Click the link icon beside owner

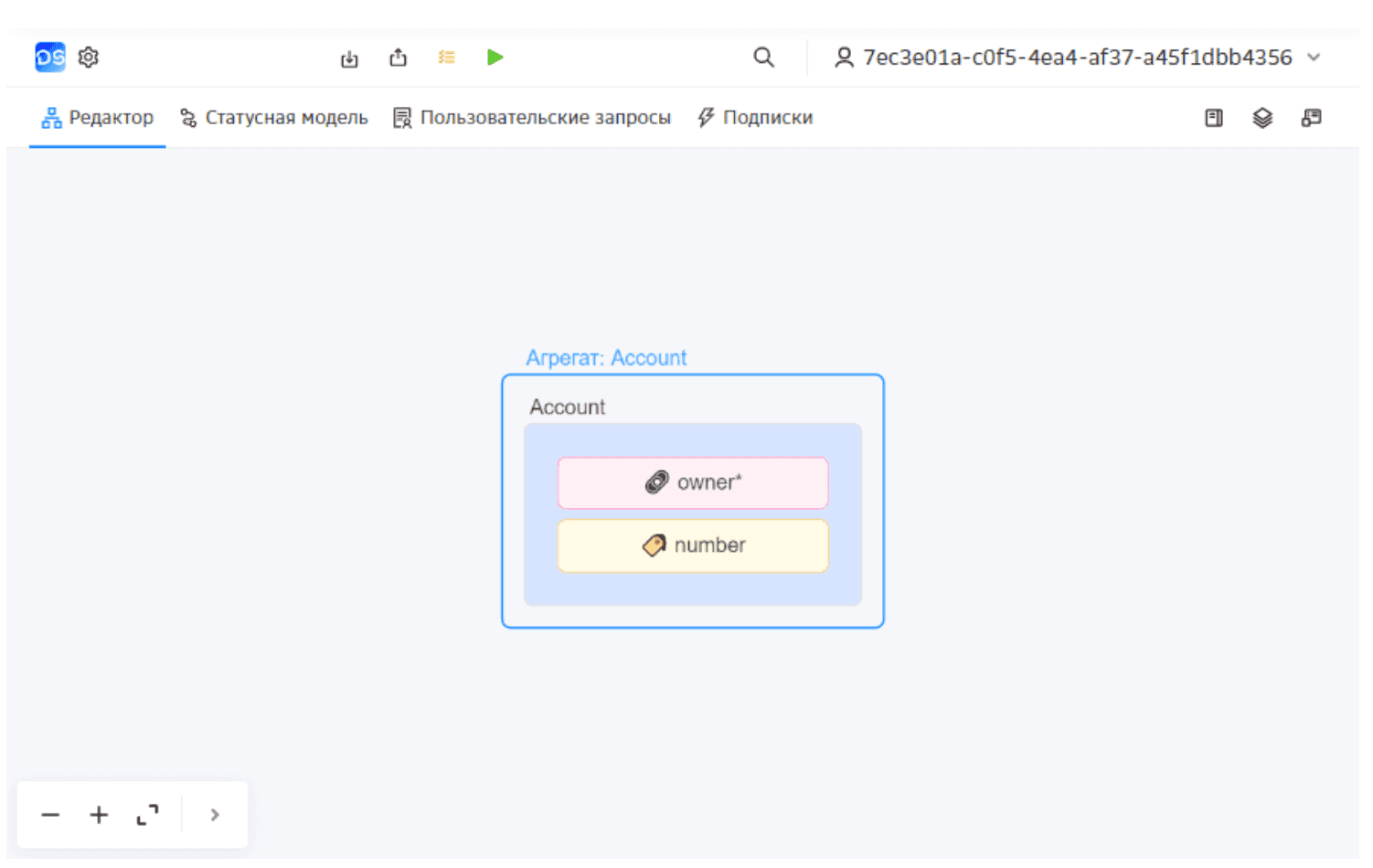tap(656, 482)
